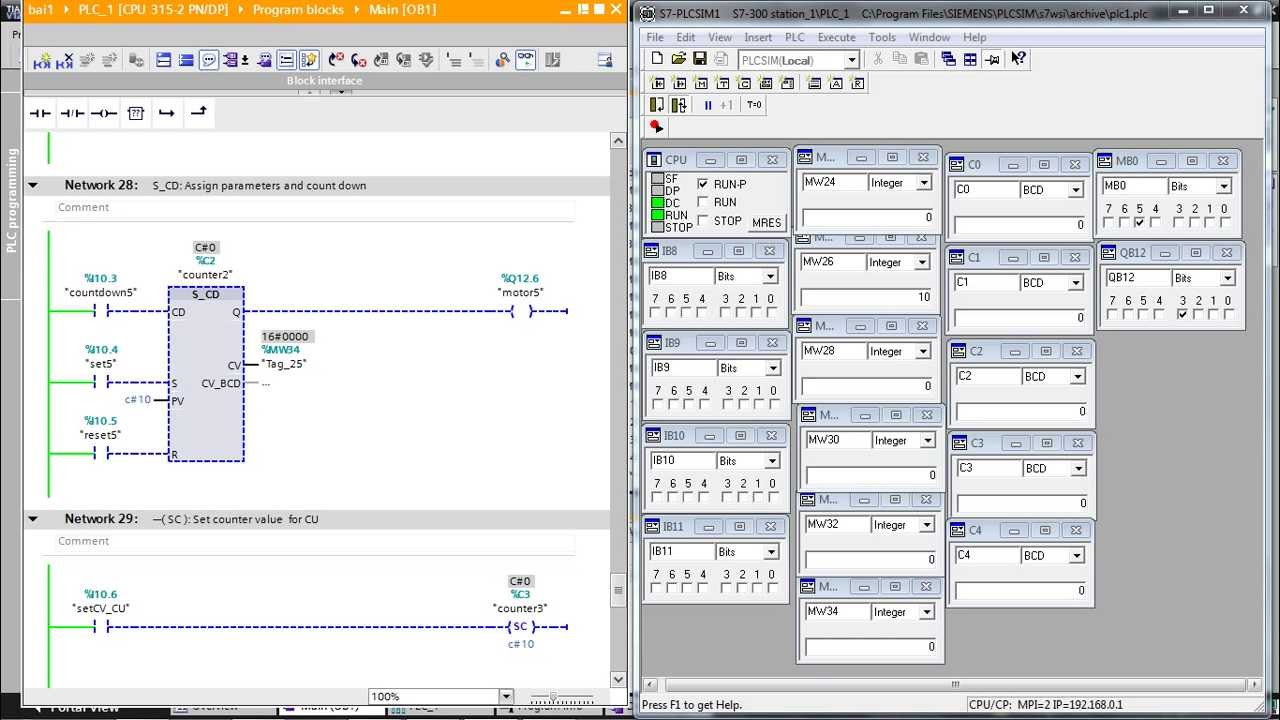Viewport: 1280px width, 720px height.
Task: Open a branch in the ladder toolbar
Action: (167, 113)
